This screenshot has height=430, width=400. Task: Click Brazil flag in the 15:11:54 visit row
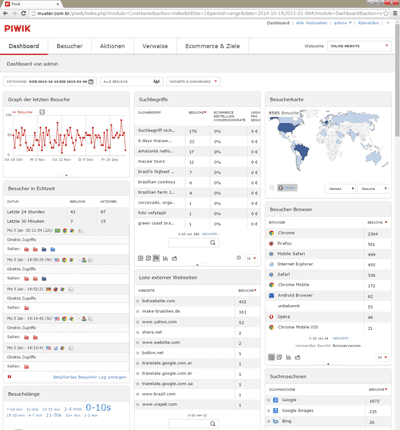(58, 230)
